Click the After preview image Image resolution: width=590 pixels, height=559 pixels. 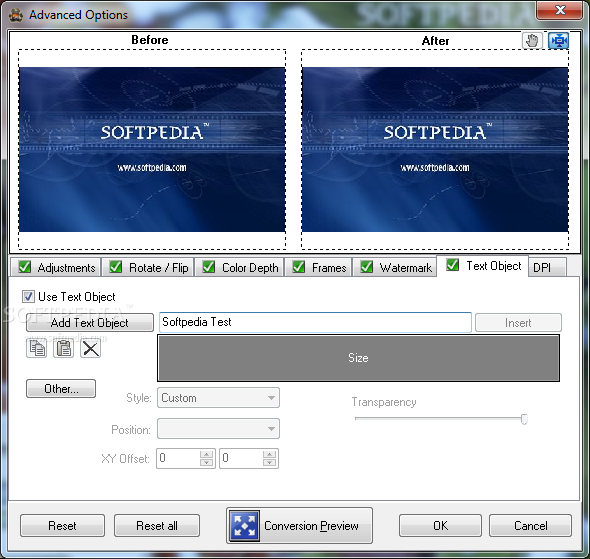click(x=435, y=149)
